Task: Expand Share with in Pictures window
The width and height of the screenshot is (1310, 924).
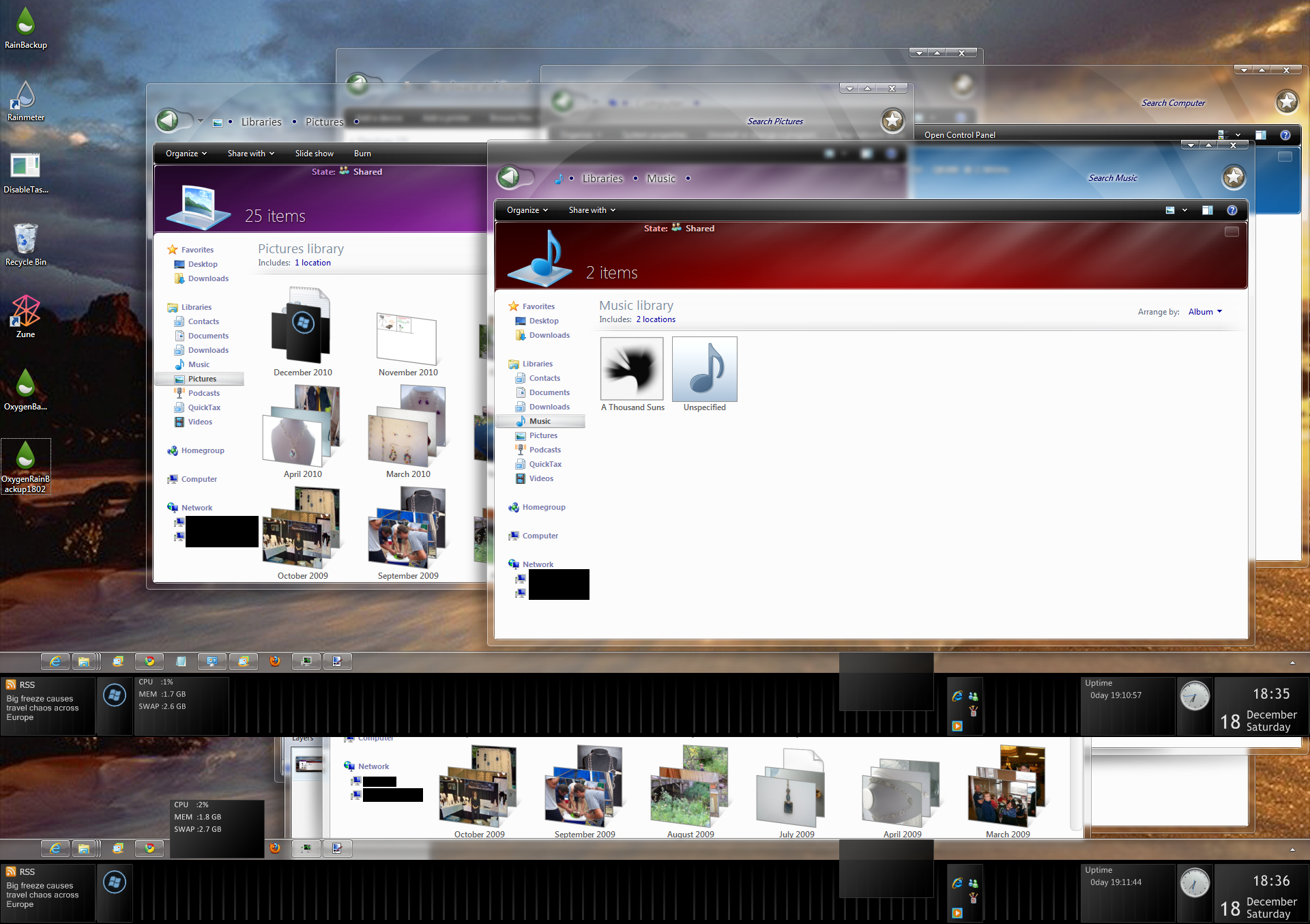Action: coord(250,154)
